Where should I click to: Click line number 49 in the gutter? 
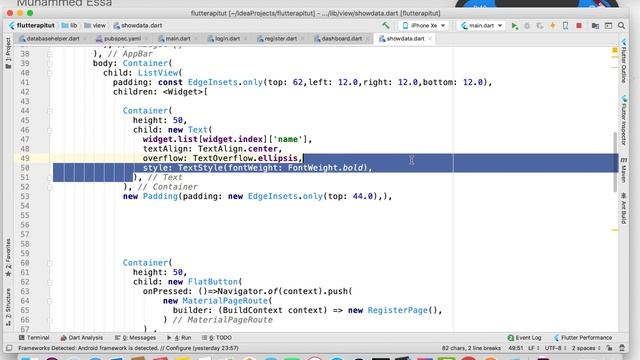click(24, 158)
